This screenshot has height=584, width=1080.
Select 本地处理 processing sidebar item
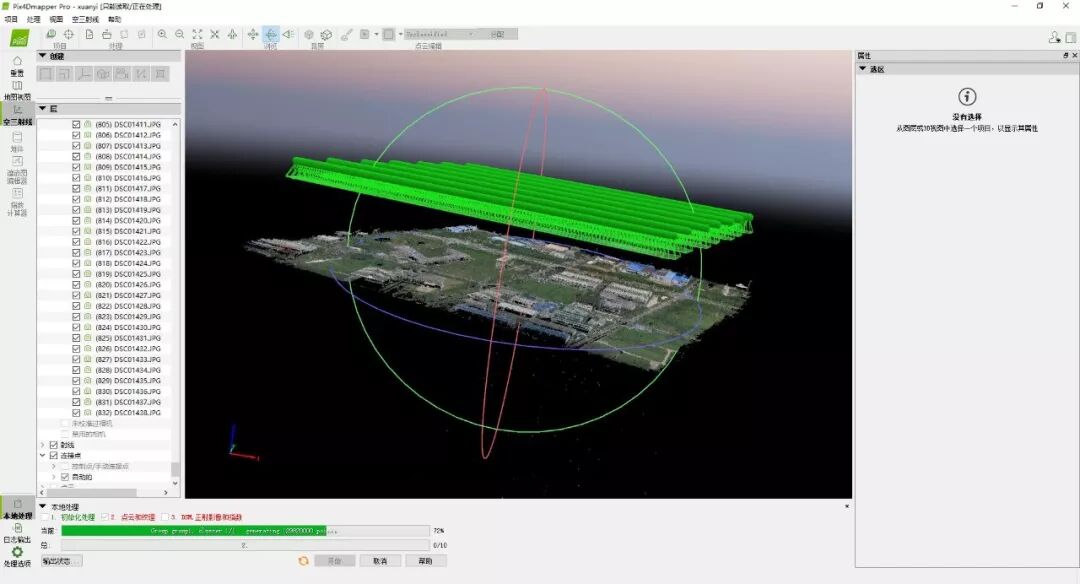tap(17, 509)
